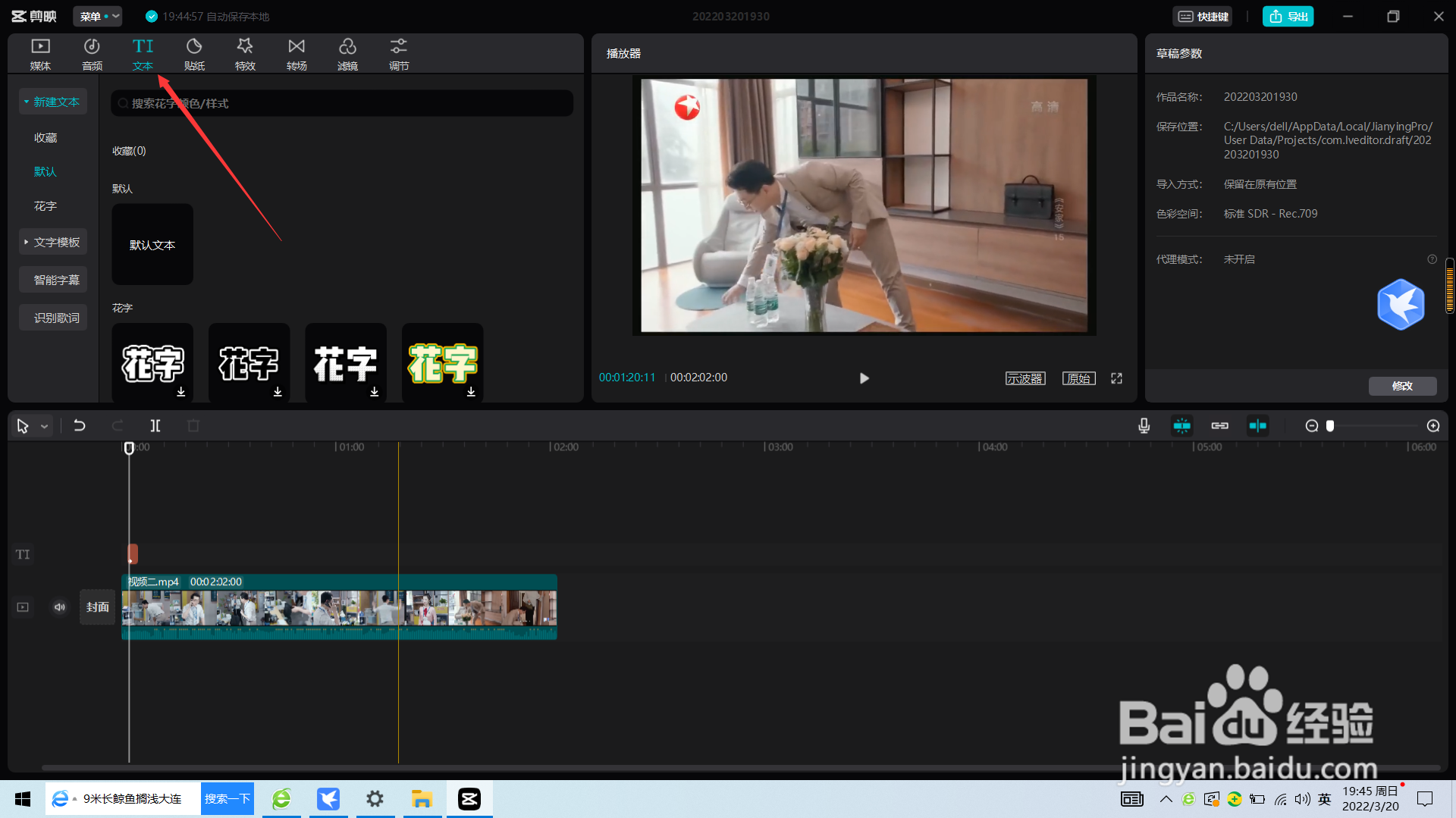Show hidden system tray icons

pos(1166,799)
